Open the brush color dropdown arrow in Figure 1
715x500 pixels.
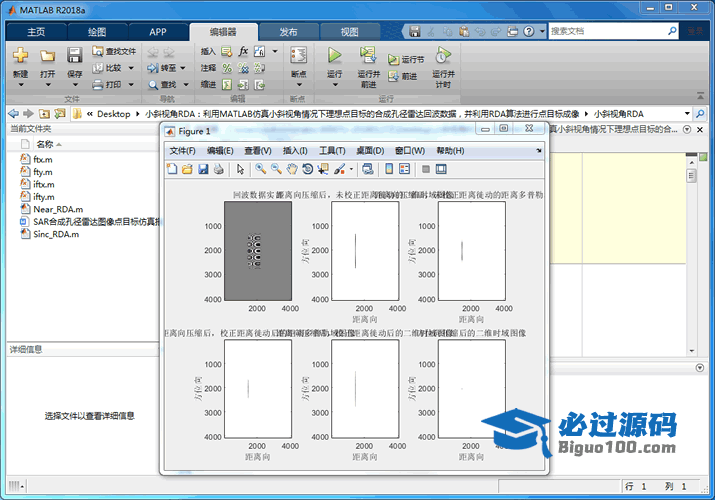tap(351, 170)
